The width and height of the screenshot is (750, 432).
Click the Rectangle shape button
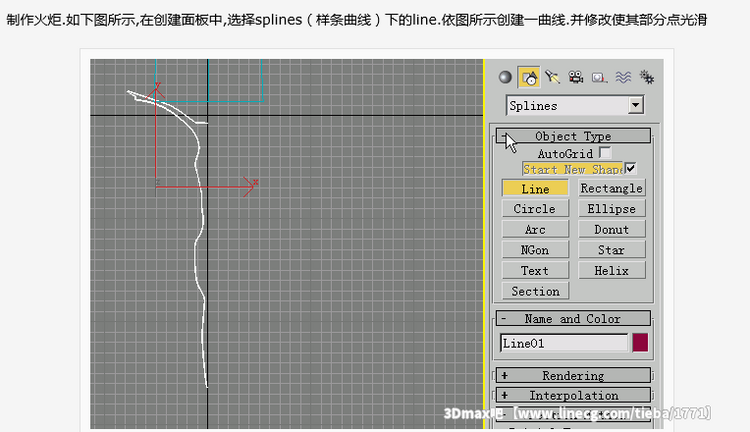tap(611, 188)
